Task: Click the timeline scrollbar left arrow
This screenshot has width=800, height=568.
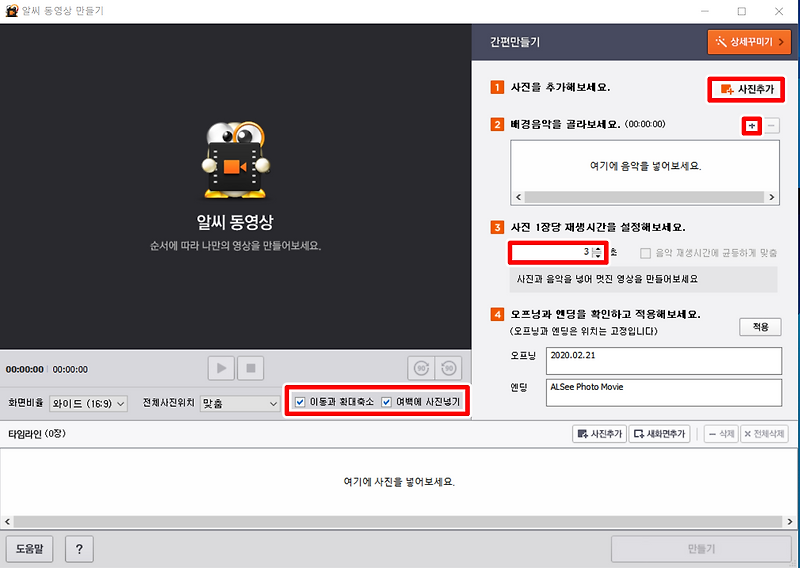Action: pos(7,522)
